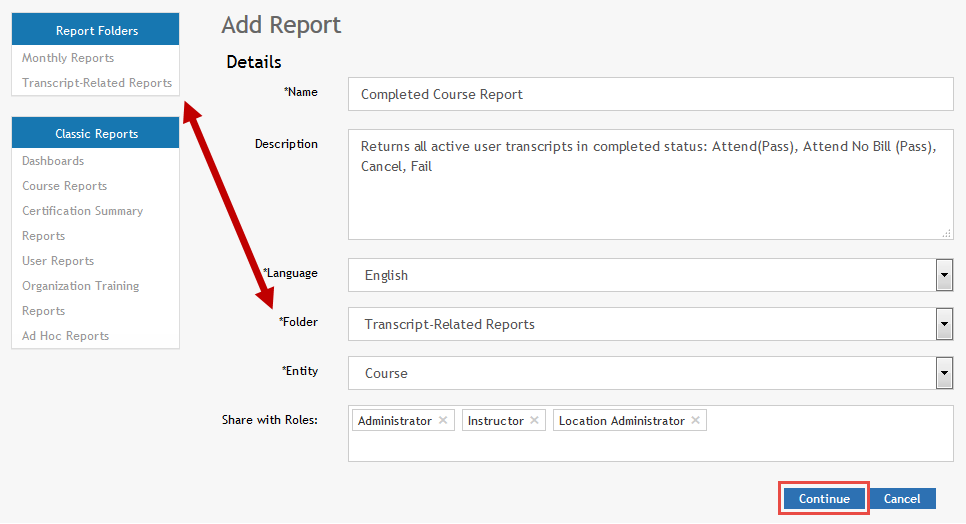Image resolution: width=966 pixels, height=524 pixels.
Task: Remove the Instructor role tag
Action: [535, 421]
